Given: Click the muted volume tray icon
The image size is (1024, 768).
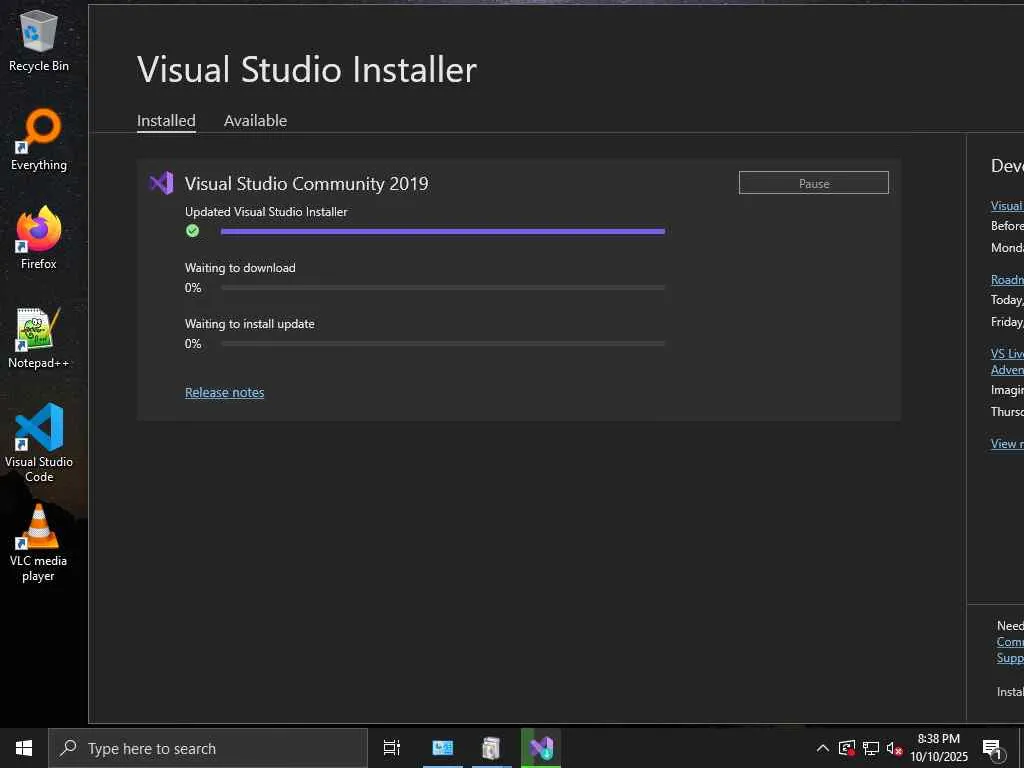Looking at the screenshot, I should coord(894,748).
